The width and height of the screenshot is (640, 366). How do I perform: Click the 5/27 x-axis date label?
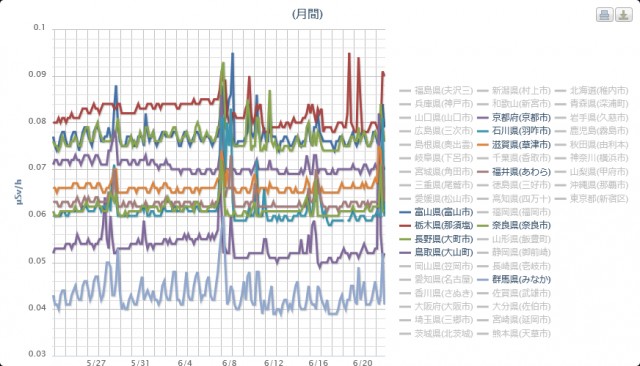[96, 362]
